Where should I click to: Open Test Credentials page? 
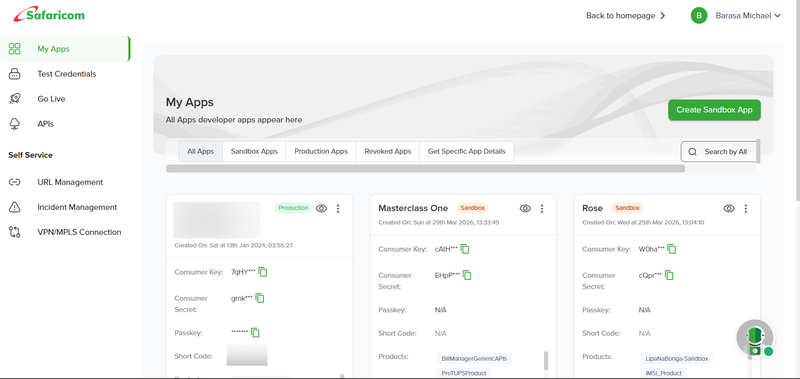(x=66, y=74)
